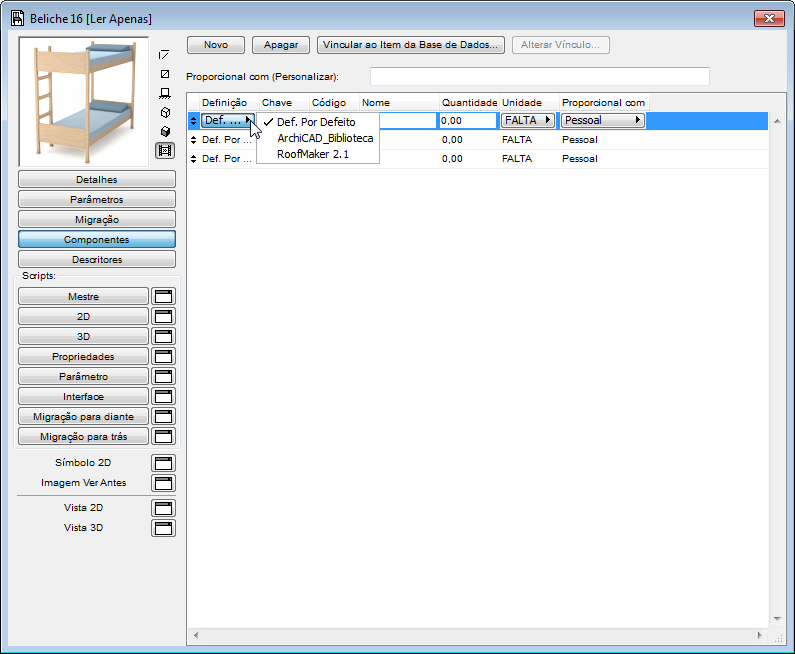Select the preview picture filmstrip icon

pyautogui.click(x=165, y=151)
